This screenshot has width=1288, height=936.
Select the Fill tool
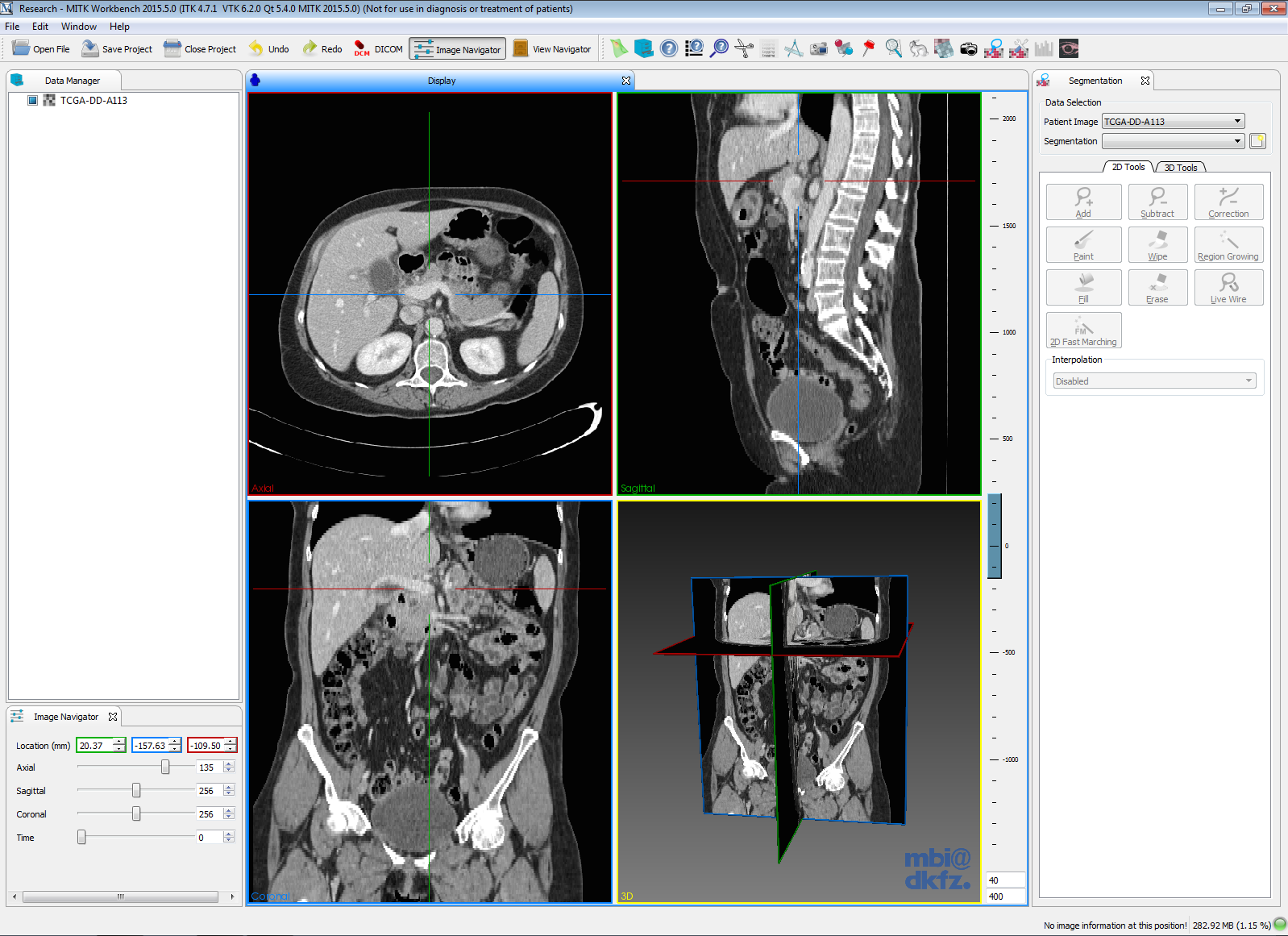tap(1083, 288)
